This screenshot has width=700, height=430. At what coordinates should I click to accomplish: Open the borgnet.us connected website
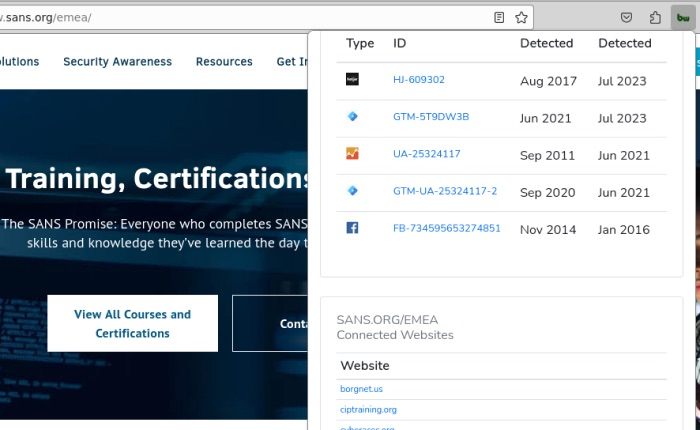pyautogui.click(x=361, y=389)
